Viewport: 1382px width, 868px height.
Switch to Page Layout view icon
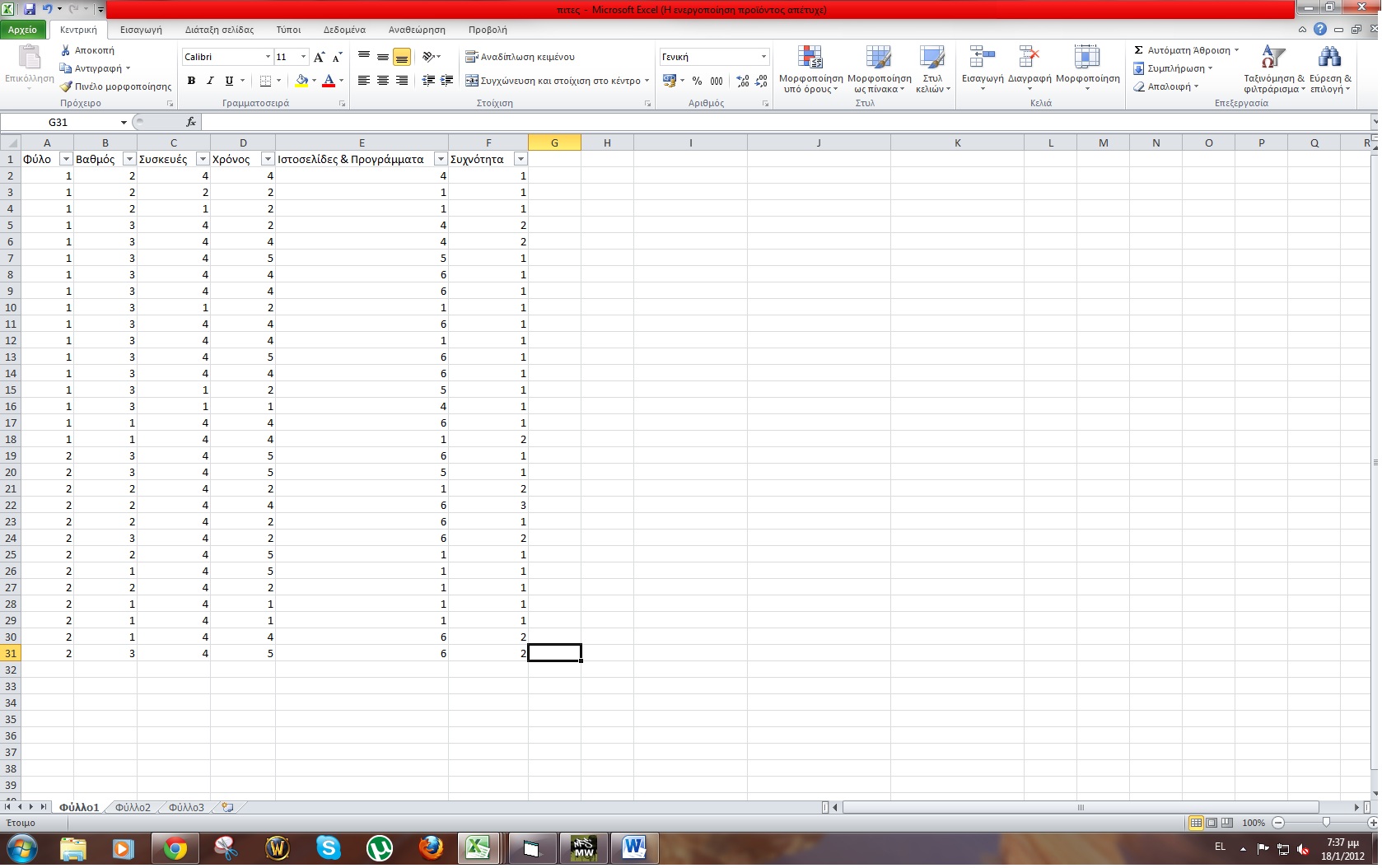(1212, 823)
